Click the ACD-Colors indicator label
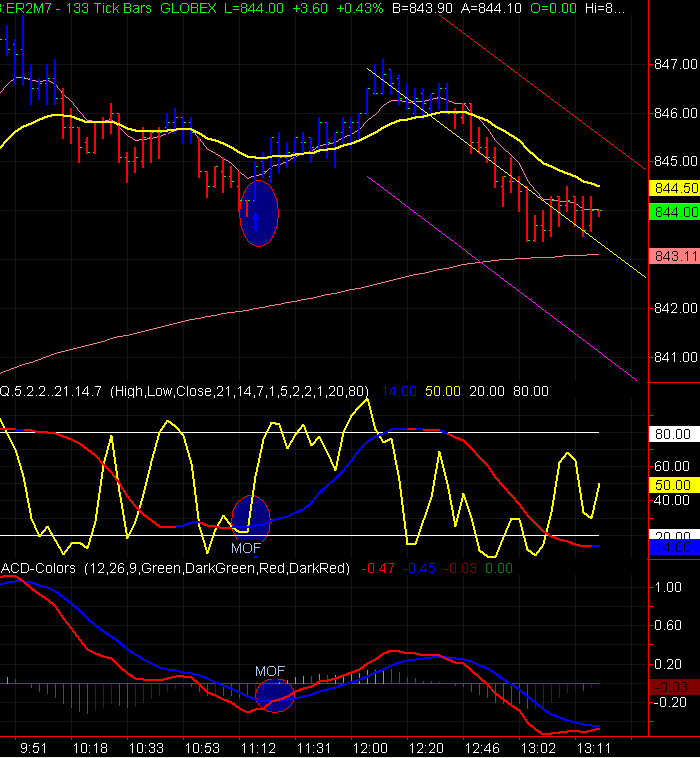The width and height of the screenshot is (700, 758). click(x=175, y=568)
